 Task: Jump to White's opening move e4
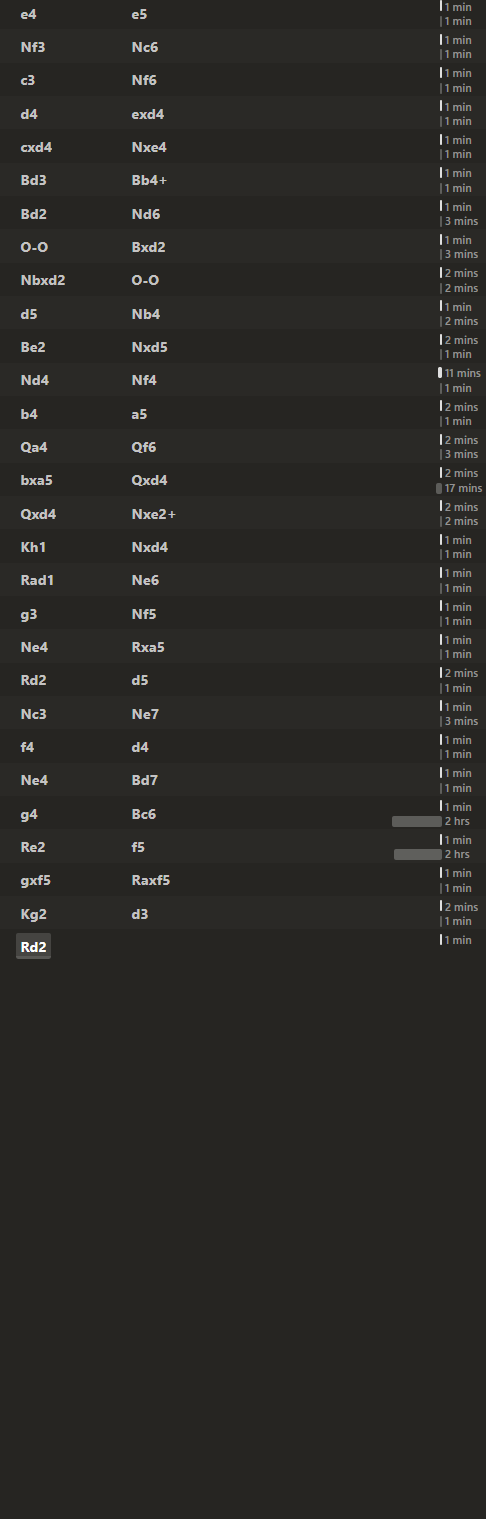[28, 14]
